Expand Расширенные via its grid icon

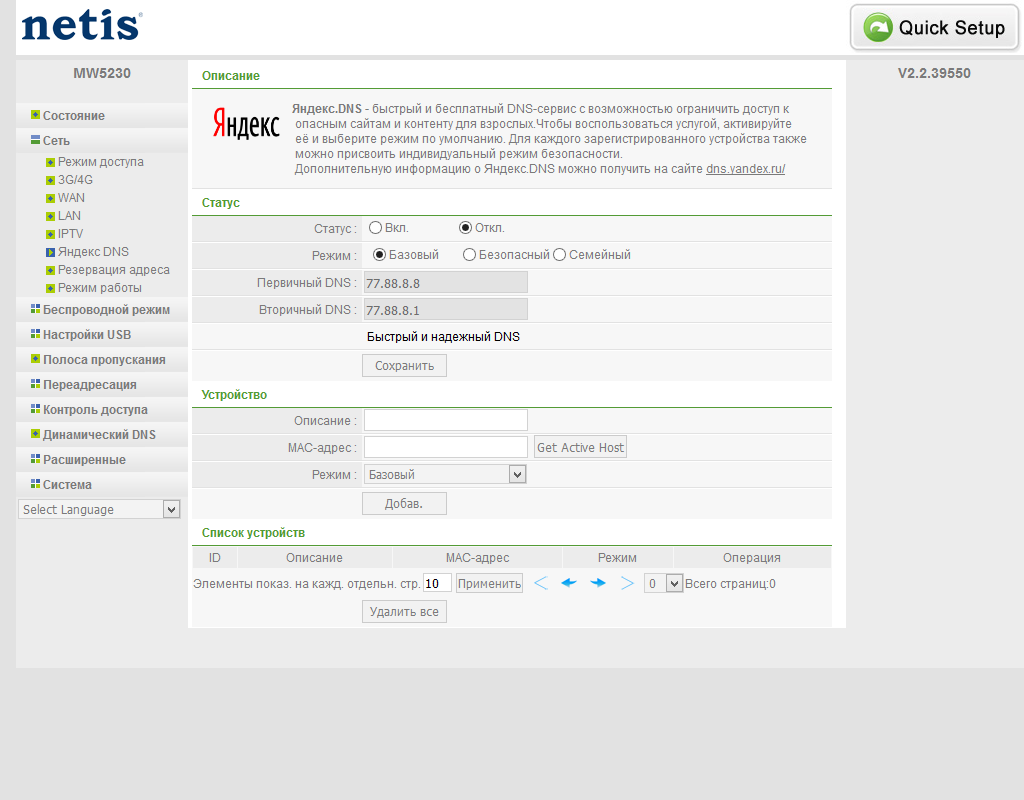(x=35, y=459)
